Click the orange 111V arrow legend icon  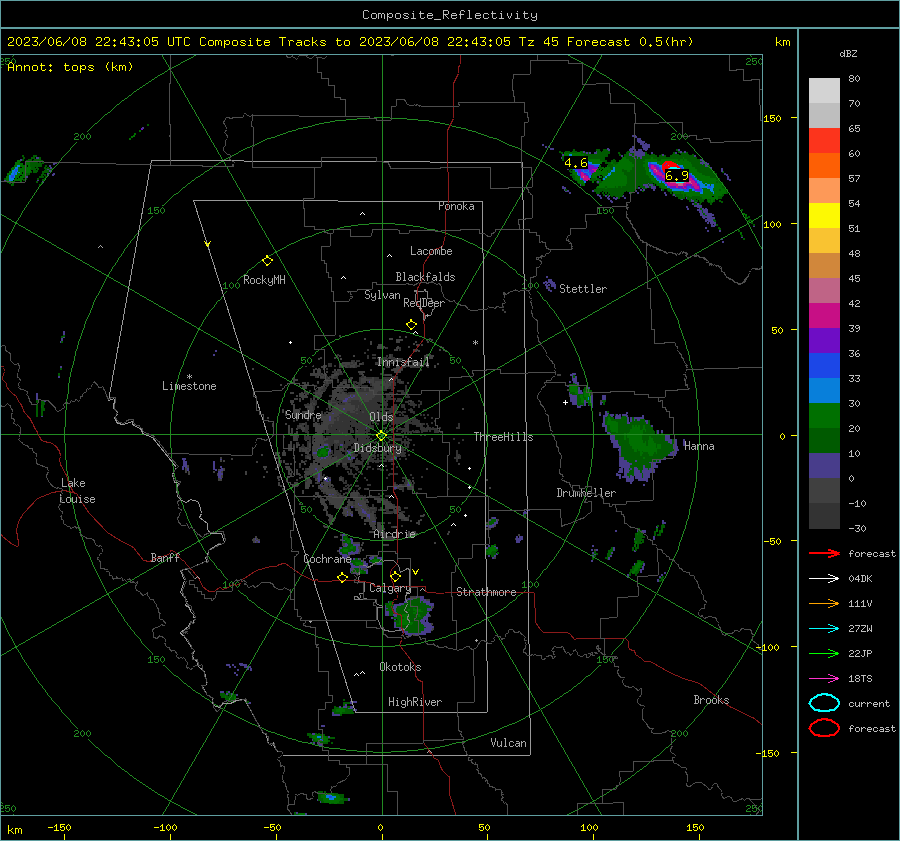point(824,603)
